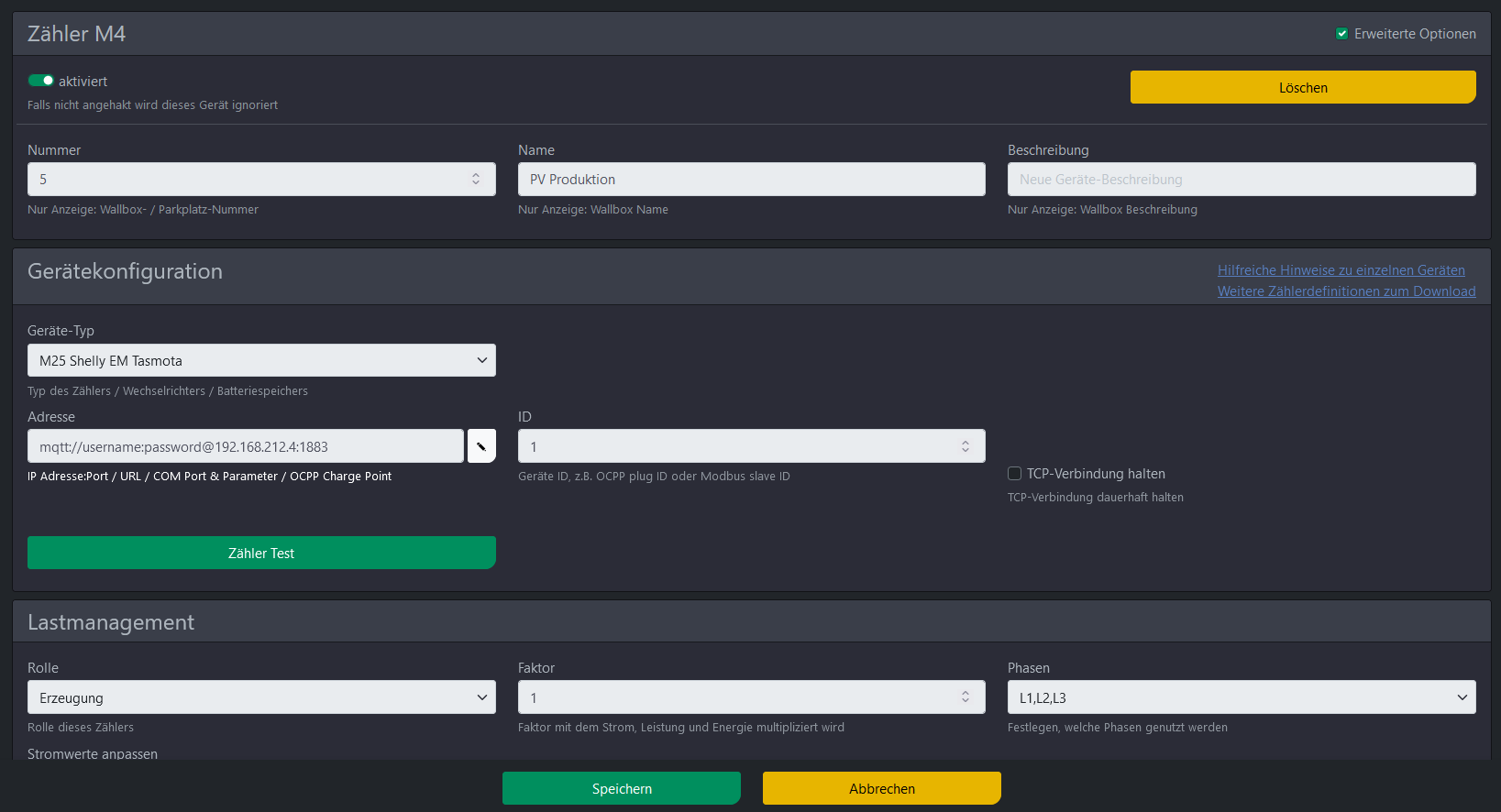
Task: Click the Lastmanagement section heading
Action: pos(111,622)
